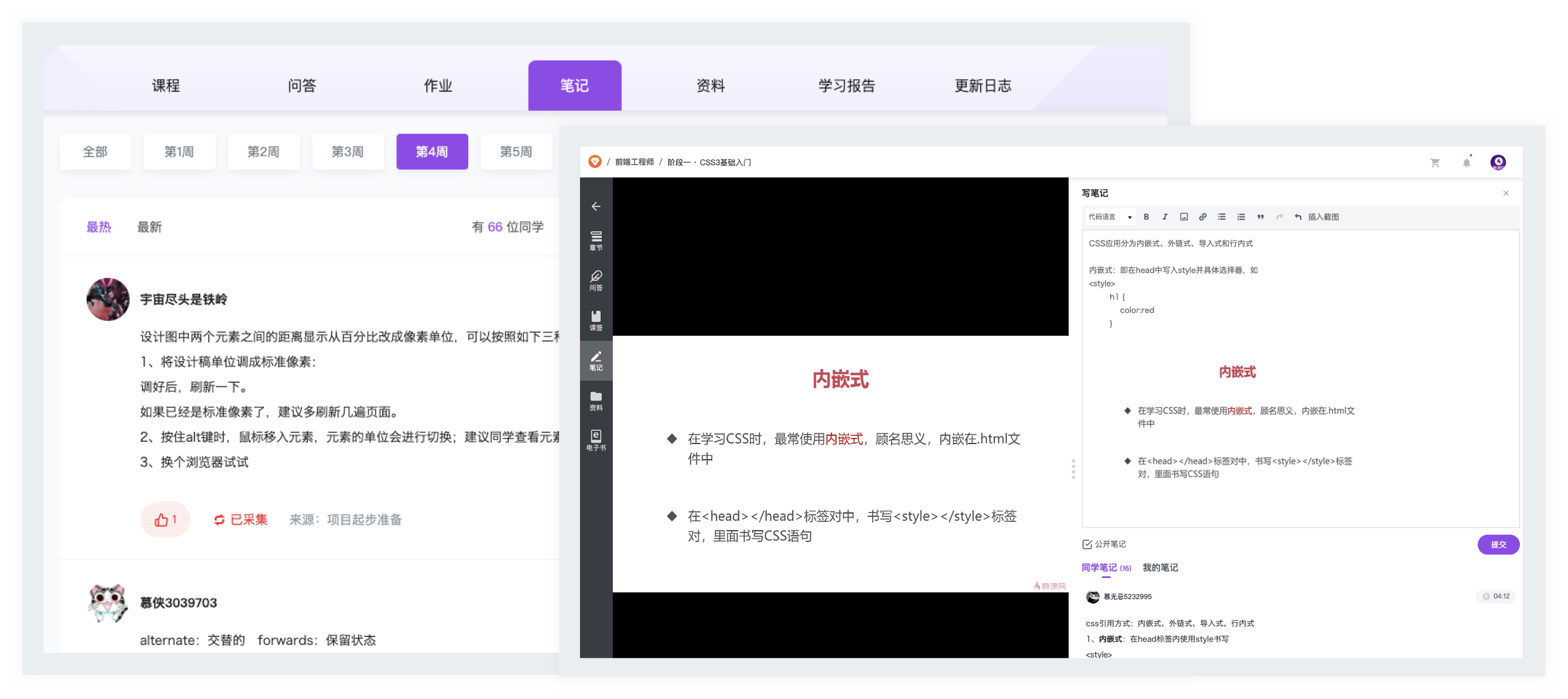Screen dimensions: 1568x699
Task: Submit the note with 提交 button
Action: click(x=1498, y=545)
